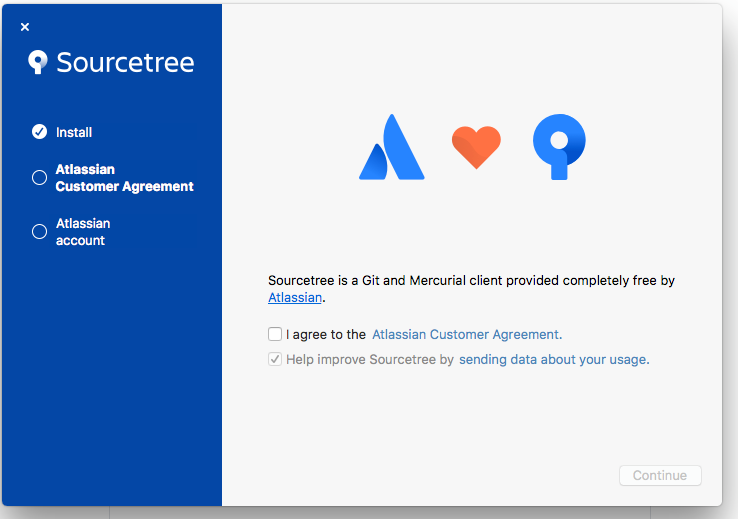Click the orange heart icon
Screen dimensions: 738x519
point(476,147)
